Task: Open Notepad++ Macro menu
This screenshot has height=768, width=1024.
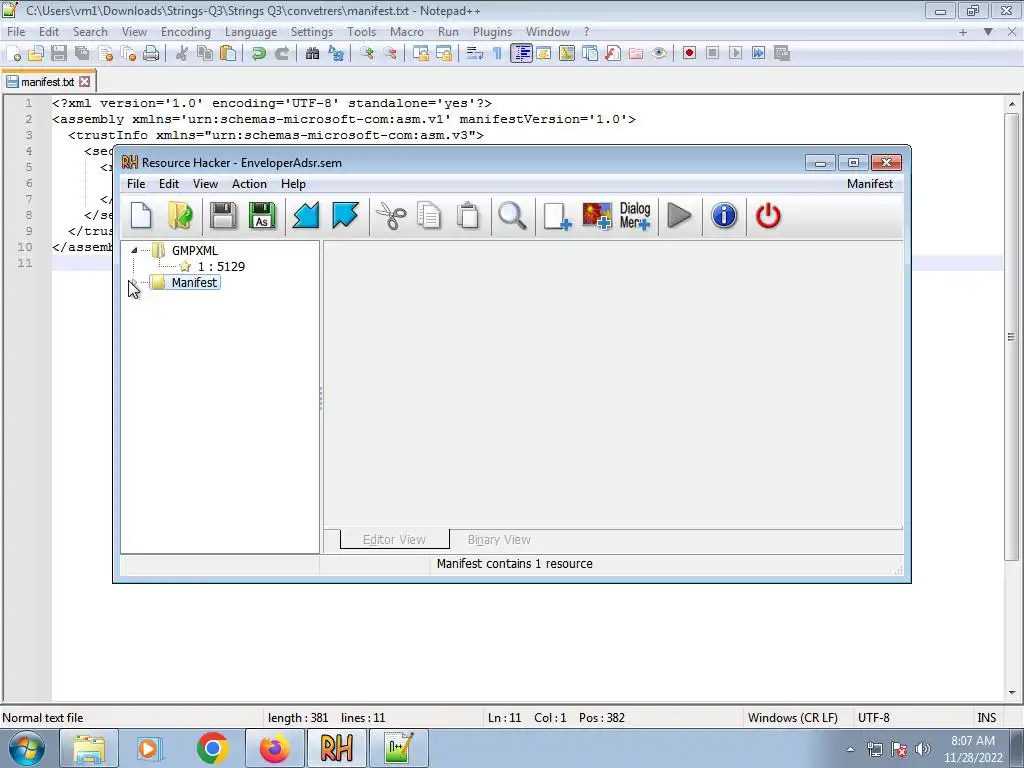Action: point(406,32)
